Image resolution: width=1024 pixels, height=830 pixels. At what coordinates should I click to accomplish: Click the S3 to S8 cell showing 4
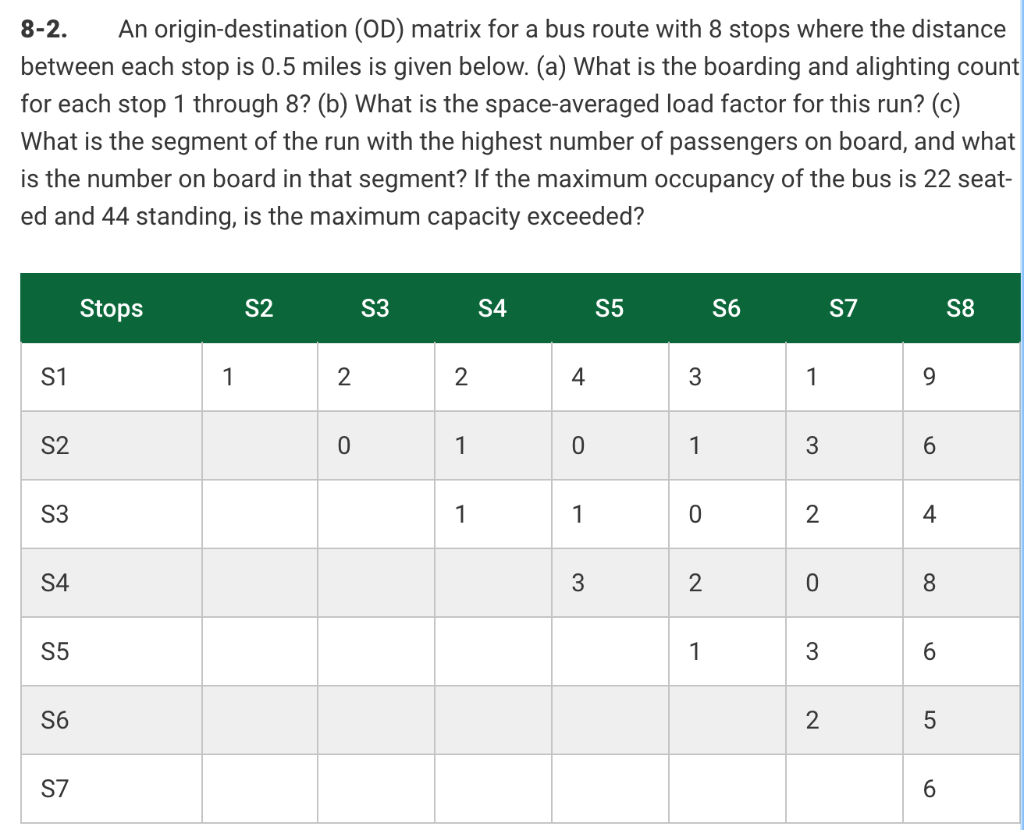[x=961, y=514]
